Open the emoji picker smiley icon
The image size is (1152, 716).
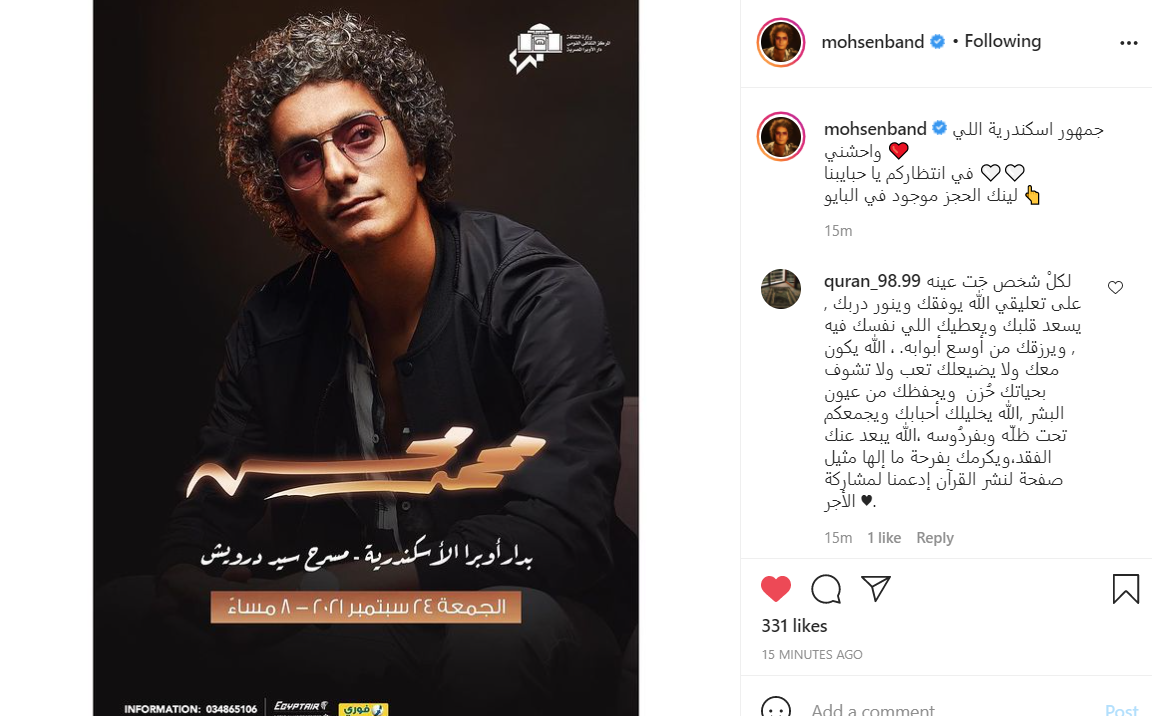776,708
